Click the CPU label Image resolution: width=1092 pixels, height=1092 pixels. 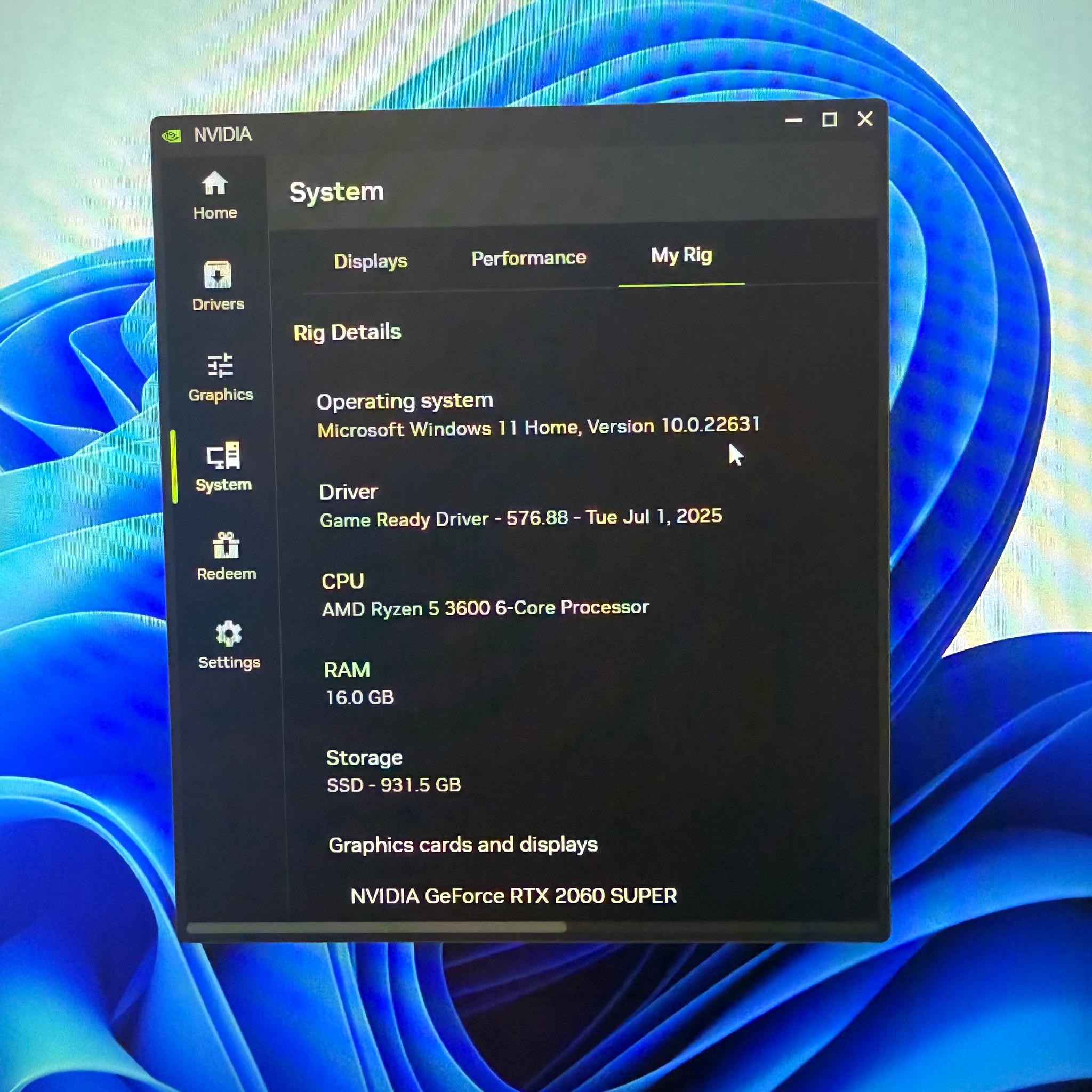342,581
